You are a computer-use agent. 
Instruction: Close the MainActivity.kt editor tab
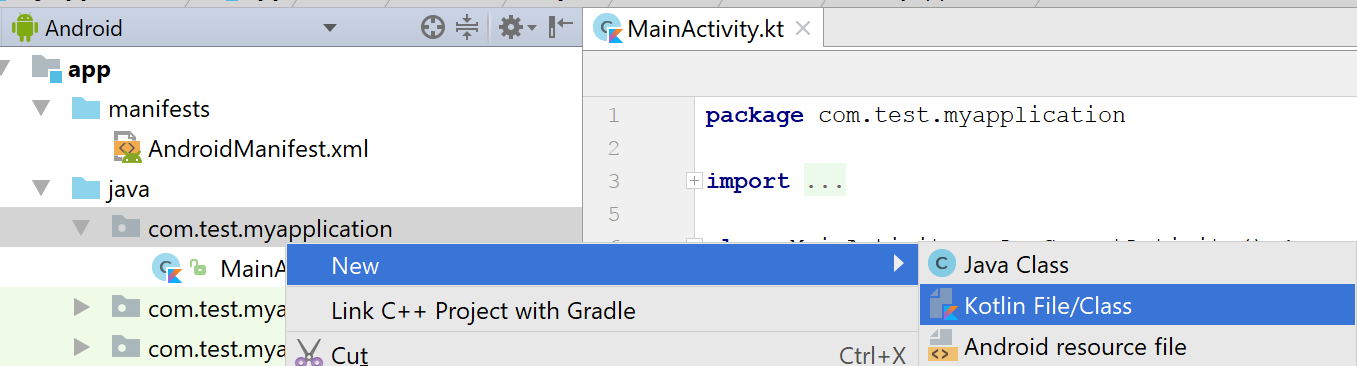pos(802,28)
